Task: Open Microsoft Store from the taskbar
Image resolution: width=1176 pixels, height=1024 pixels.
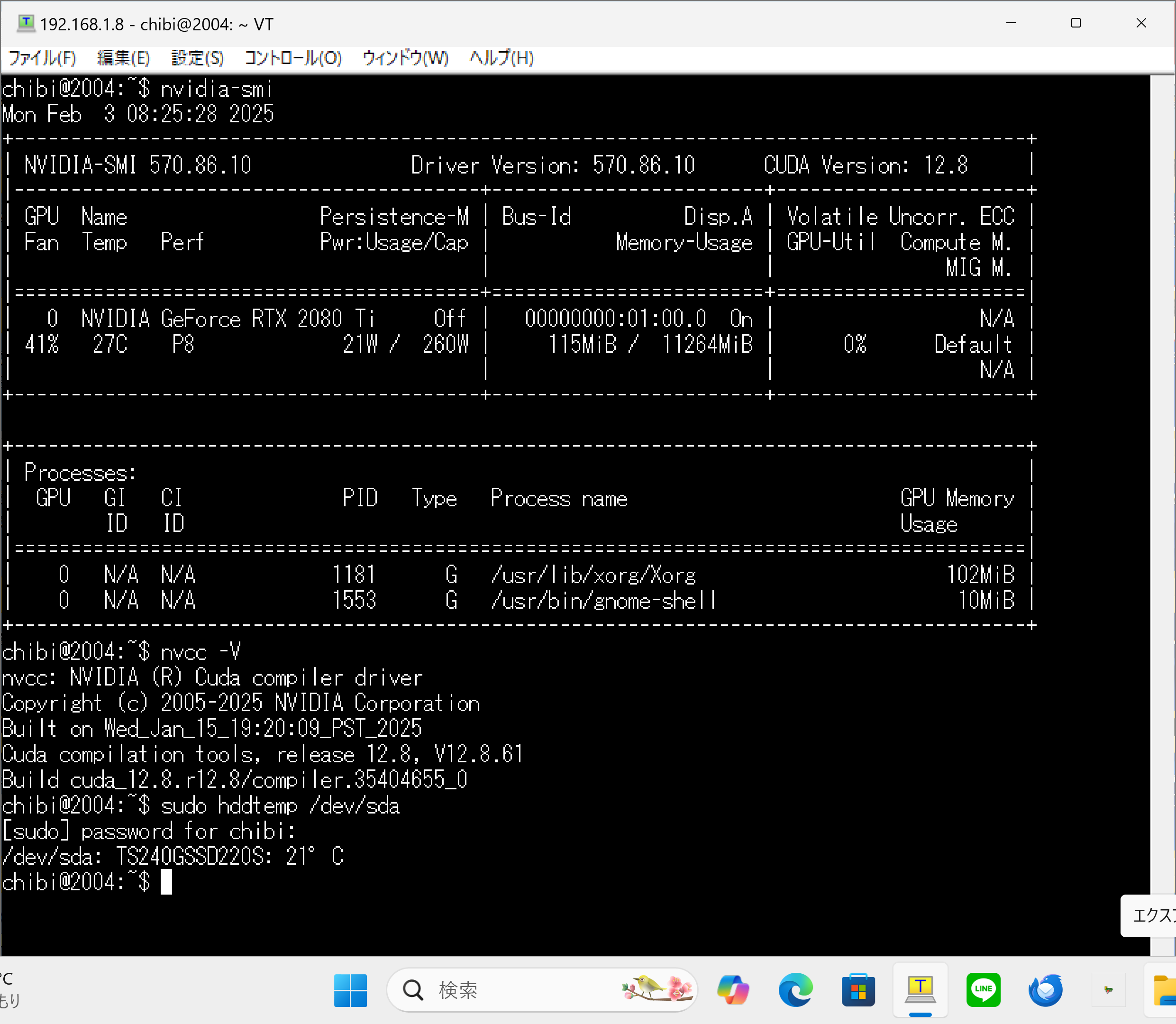Action: point(858,990)
